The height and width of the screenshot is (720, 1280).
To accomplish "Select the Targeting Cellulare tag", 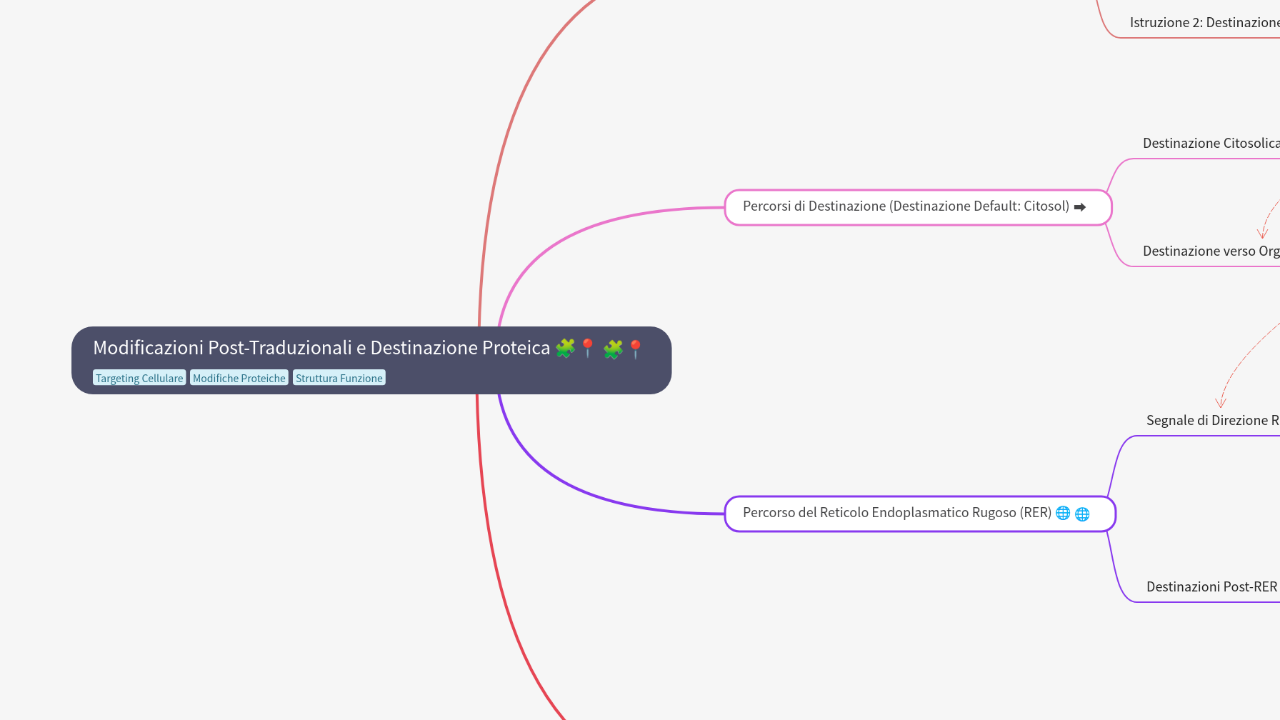I will [139, 378].
